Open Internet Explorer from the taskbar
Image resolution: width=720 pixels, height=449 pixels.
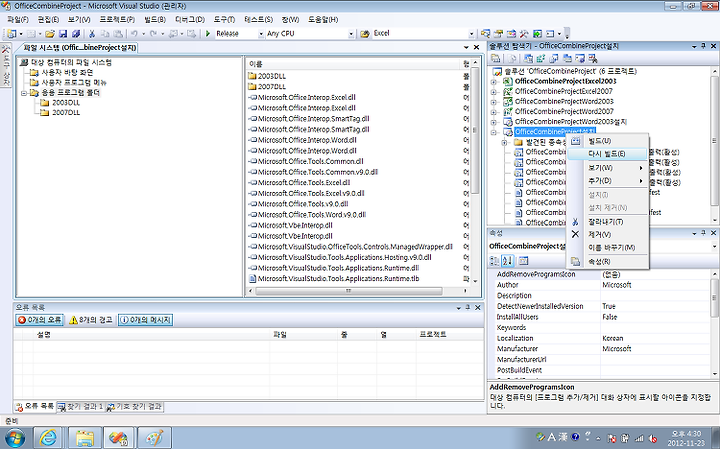tap(48, 438)
